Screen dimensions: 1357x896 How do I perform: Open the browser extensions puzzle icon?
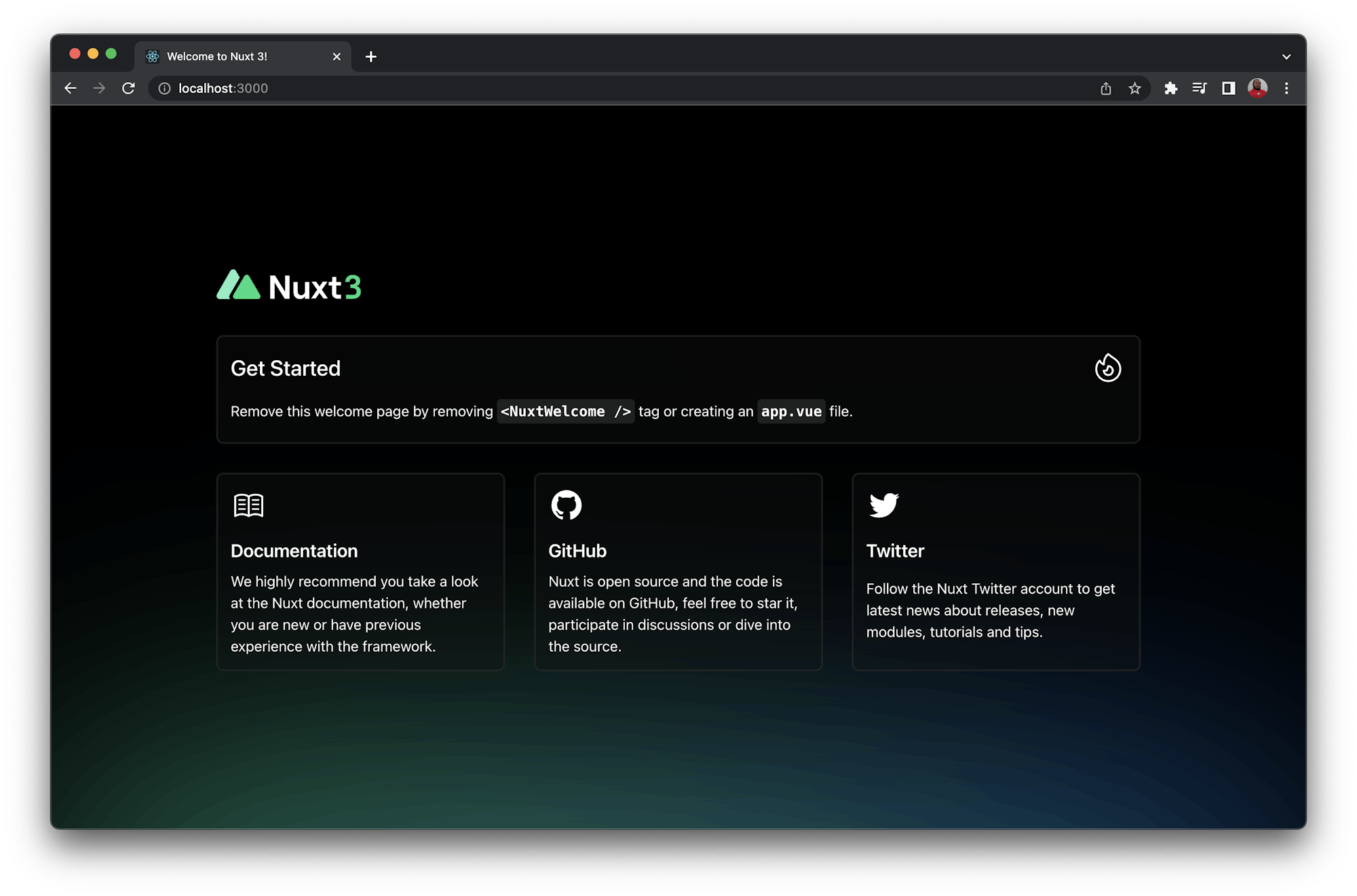(1170, 88)
